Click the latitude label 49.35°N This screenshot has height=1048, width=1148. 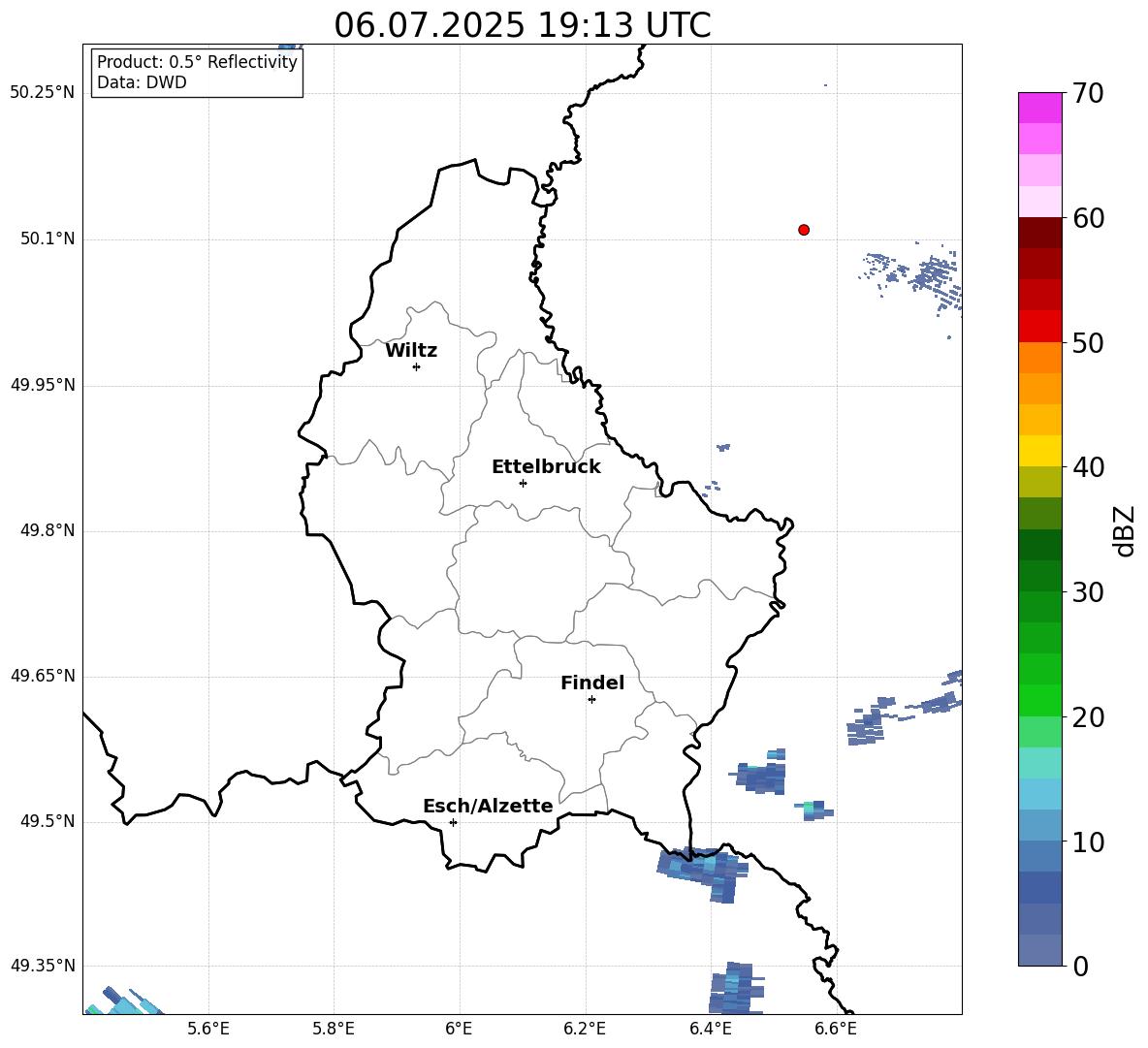pyautogui.click(x=43, y=966)
